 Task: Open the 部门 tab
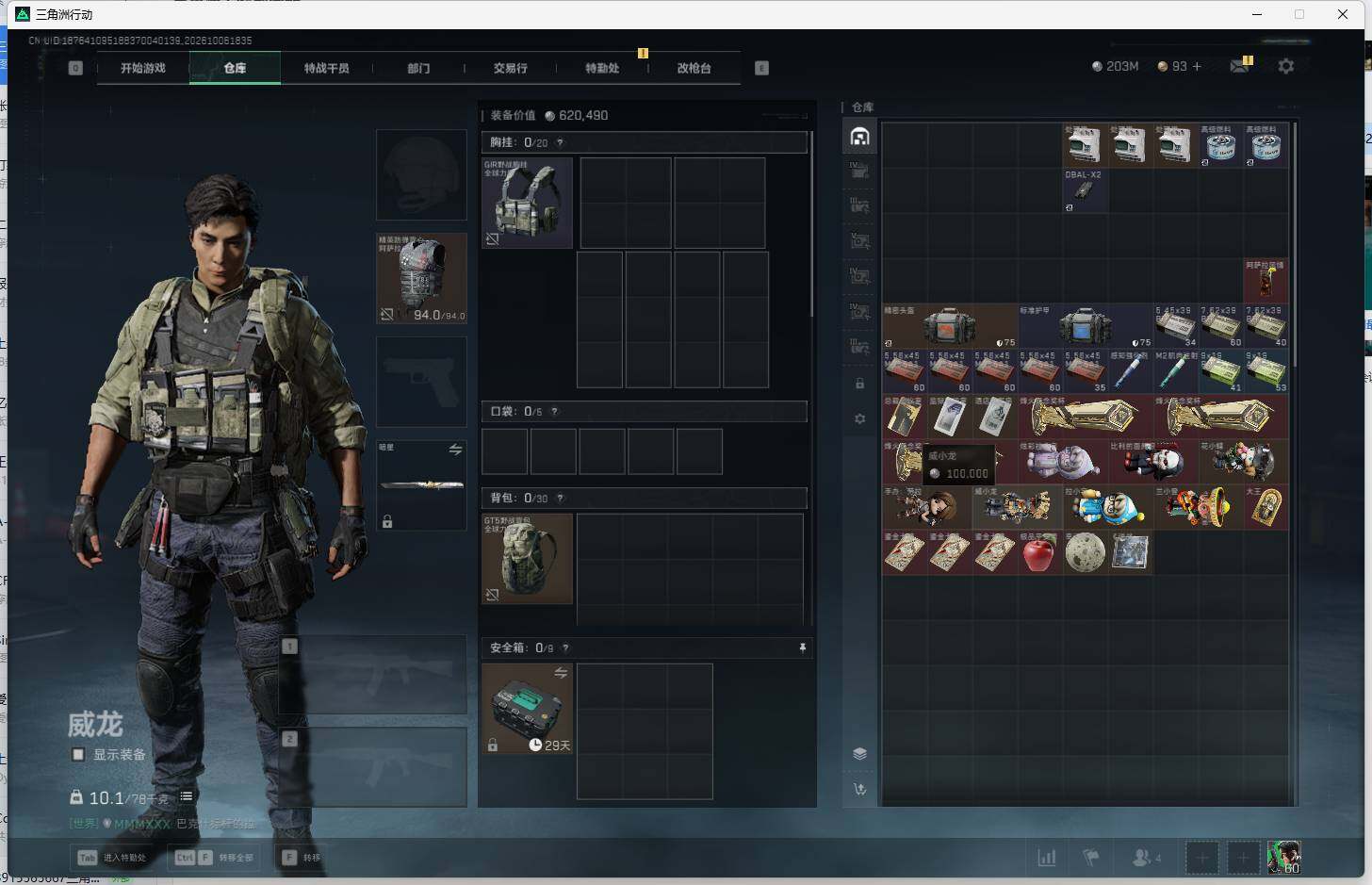click(418, 68)
